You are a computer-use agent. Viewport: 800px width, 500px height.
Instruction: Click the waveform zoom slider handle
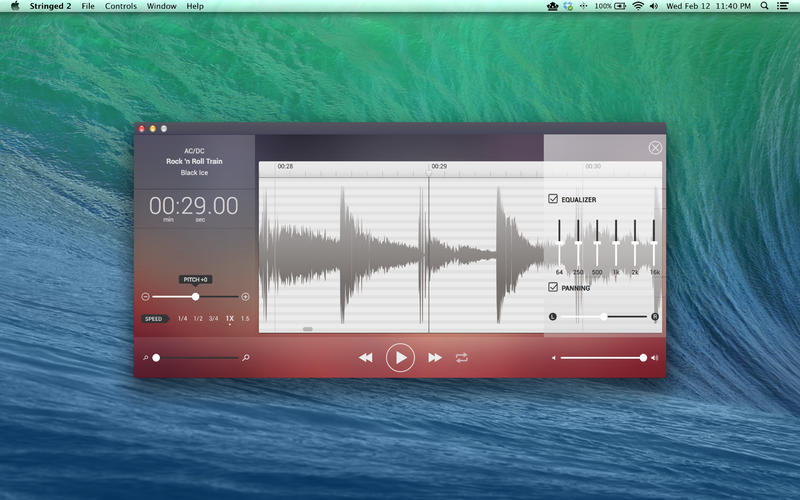click(x=156, y=358)
